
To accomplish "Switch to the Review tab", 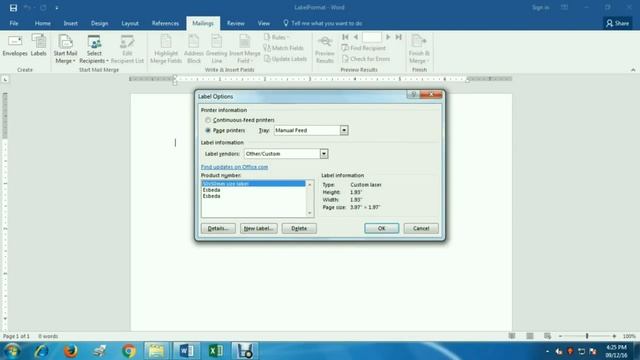I will coord(236,23).
